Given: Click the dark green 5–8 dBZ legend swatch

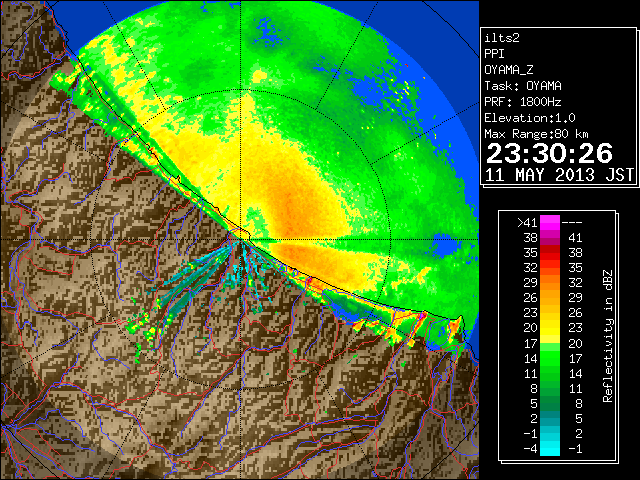Looking at the screenshot, I should (550, 403).
